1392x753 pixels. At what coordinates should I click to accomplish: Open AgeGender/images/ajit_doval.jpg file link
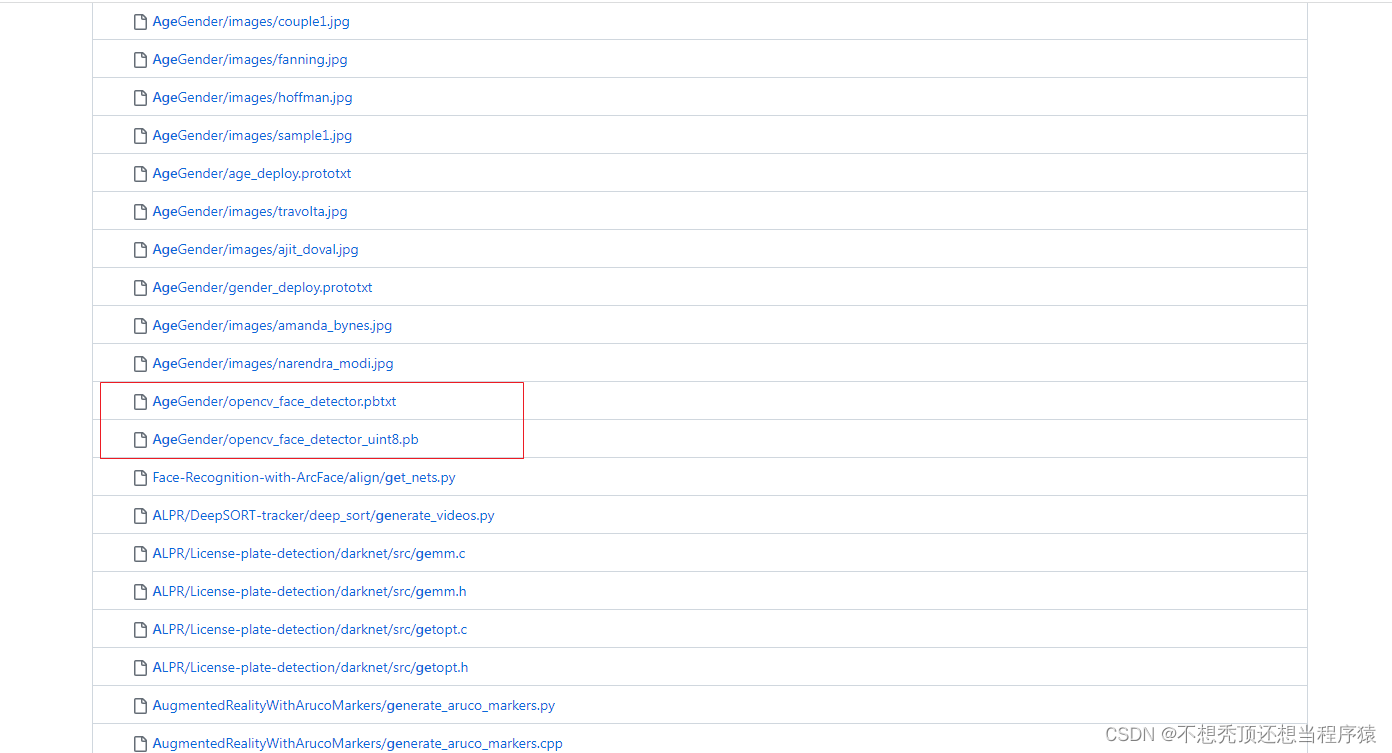(255, 249)
